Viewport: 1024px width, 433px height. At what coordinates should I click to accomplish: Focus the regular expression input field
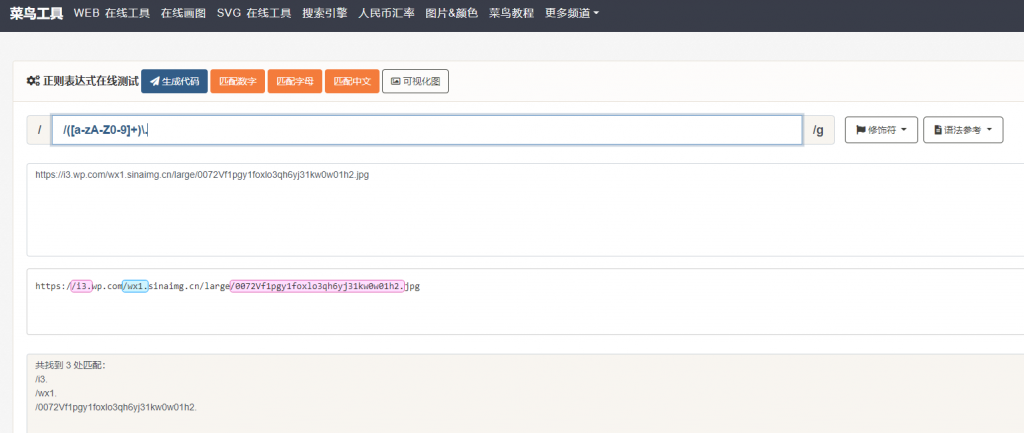(427, 130)
